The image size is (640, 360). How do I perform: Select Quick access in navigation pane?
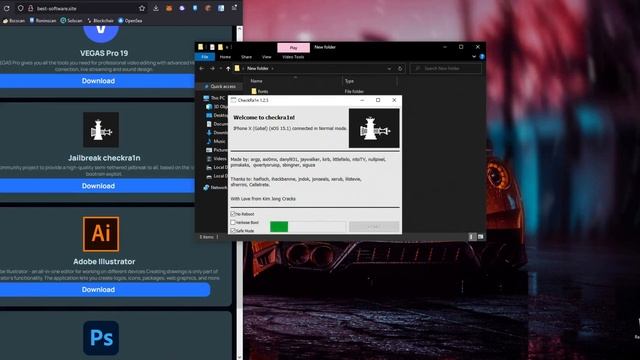tap(220, 87)
